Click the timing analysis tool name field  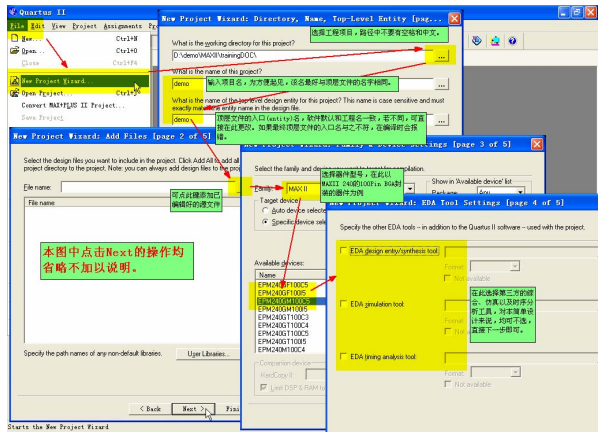pos(521,358)
